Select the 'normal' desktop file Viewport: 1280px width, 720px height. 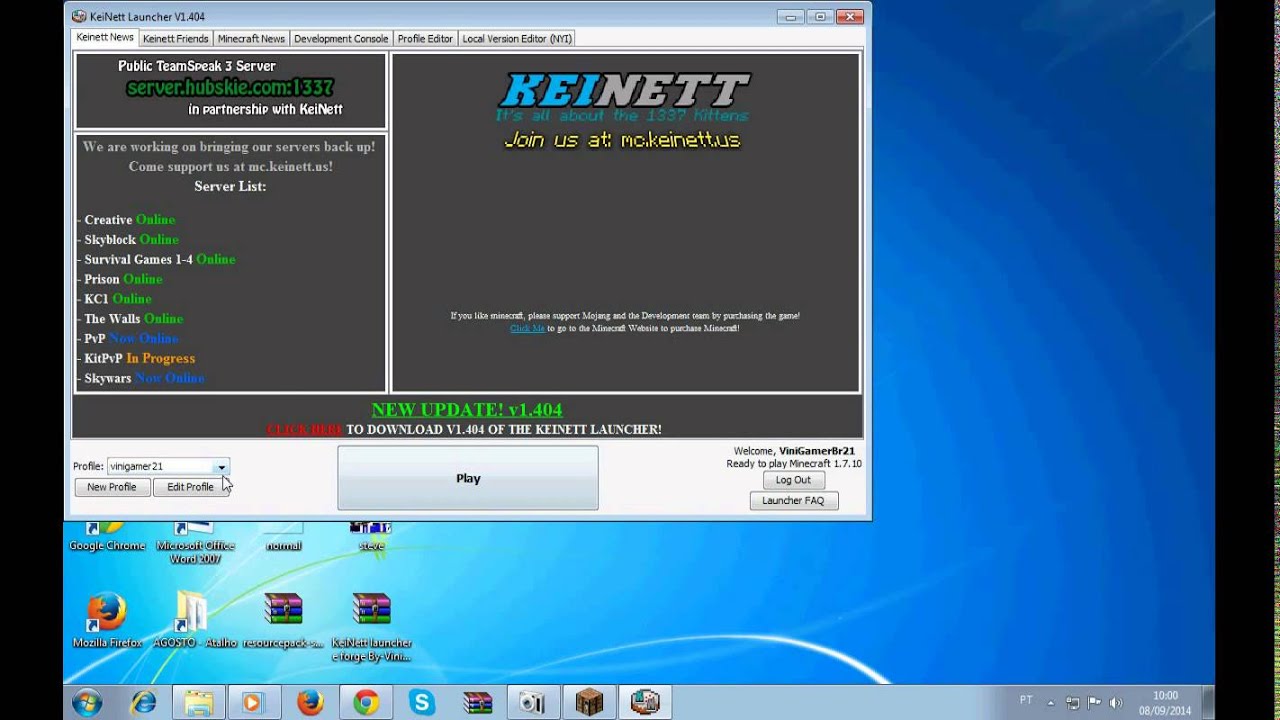[x=283, y=537]
